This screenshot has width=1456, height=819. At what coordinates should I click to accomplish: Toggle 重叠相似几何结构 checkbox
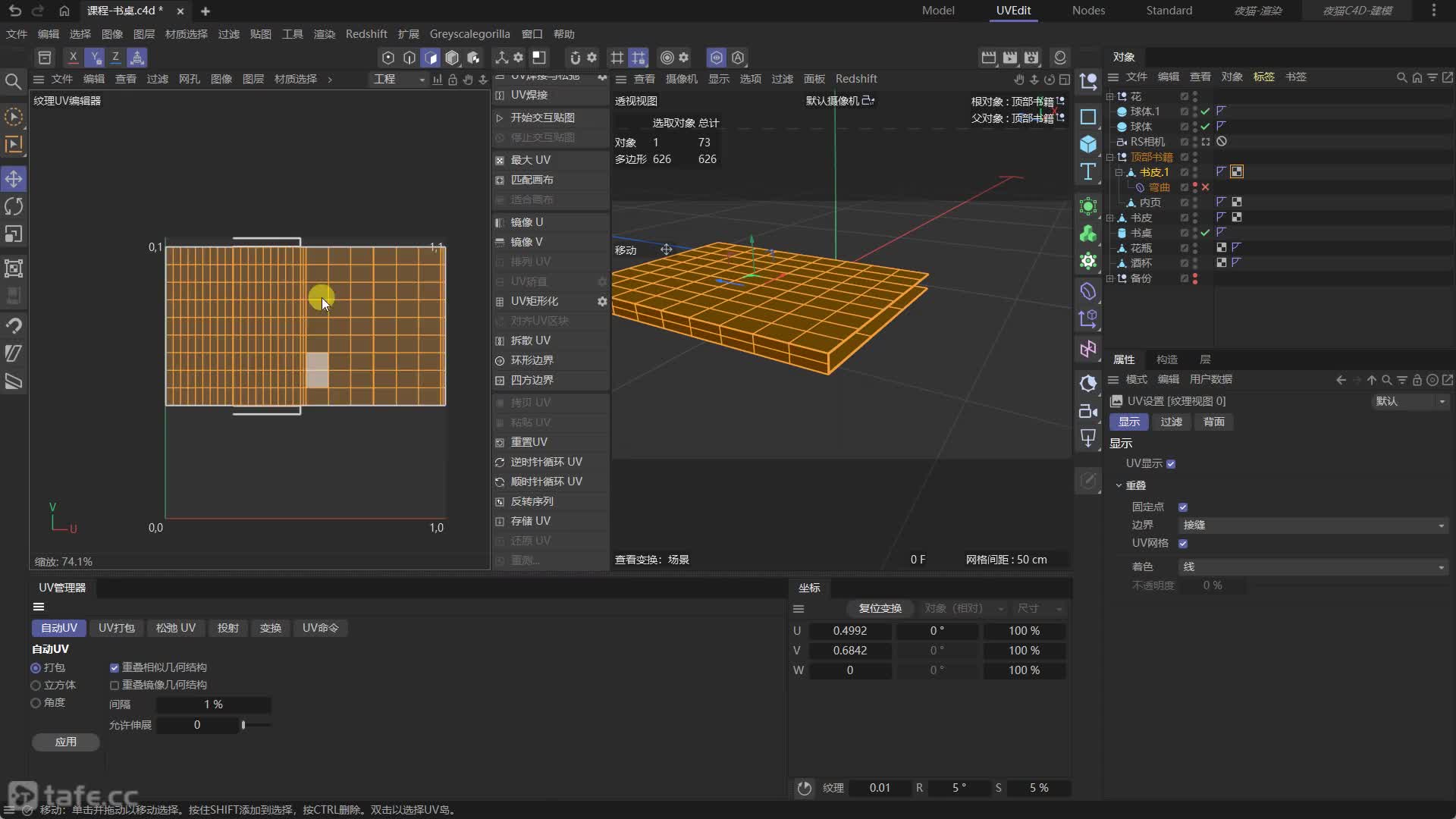[x=115, y=668]
